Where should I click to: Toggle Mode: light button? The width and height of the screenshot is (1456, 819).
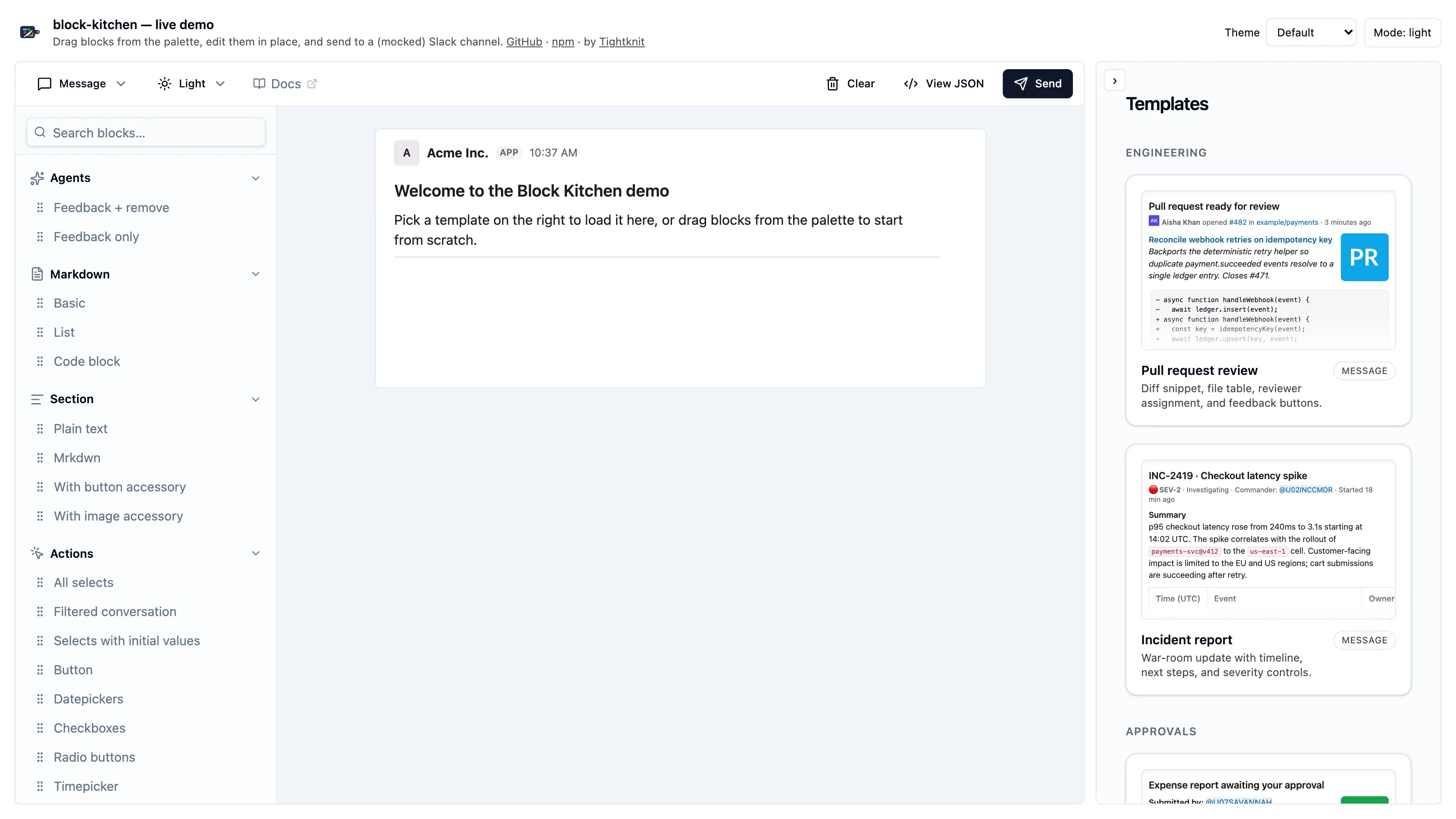click(1402, 33)
